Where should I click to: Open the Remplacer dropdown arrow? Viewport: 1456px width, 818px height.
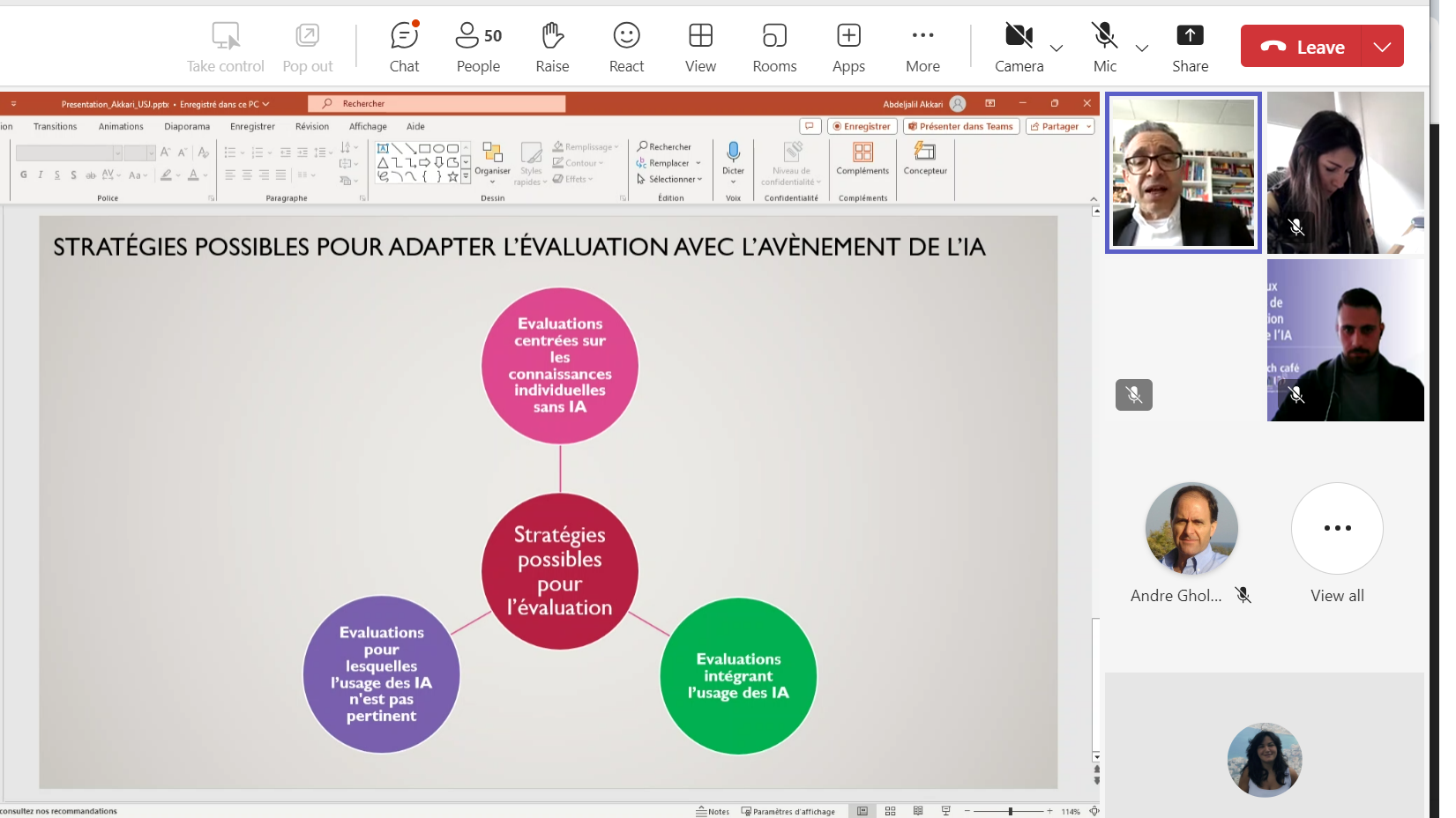coord(698,163)
